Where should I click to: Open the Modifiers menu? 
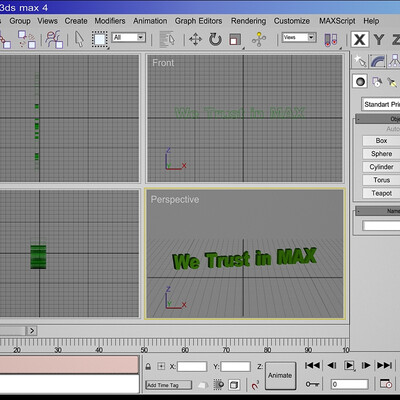pyautogui.click(x=110, y=21)
